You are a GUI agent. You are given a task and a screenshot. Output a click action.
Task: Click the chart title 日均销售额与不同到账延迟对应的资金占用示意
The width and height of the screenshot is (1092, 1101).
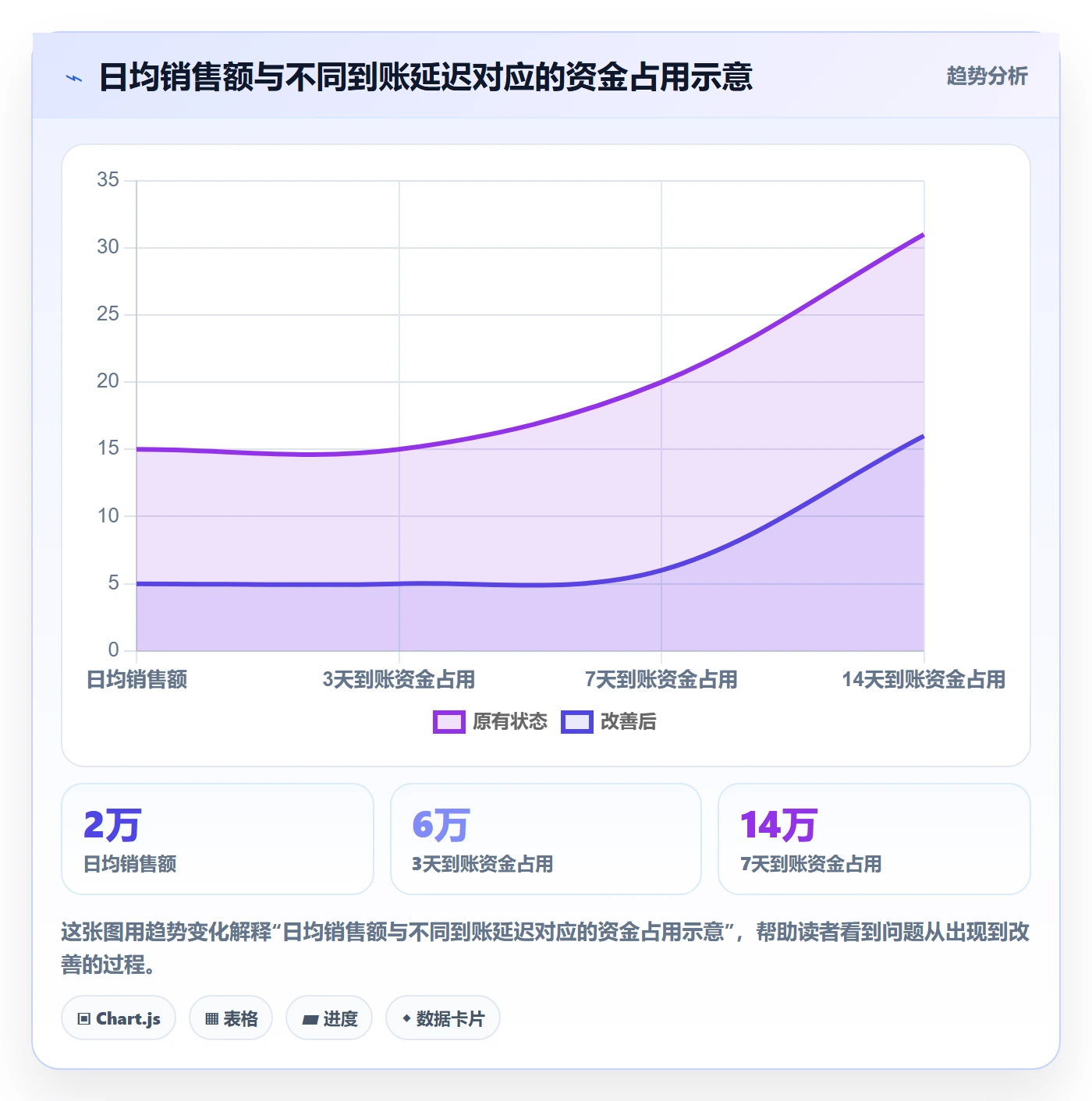click(426, 77)
